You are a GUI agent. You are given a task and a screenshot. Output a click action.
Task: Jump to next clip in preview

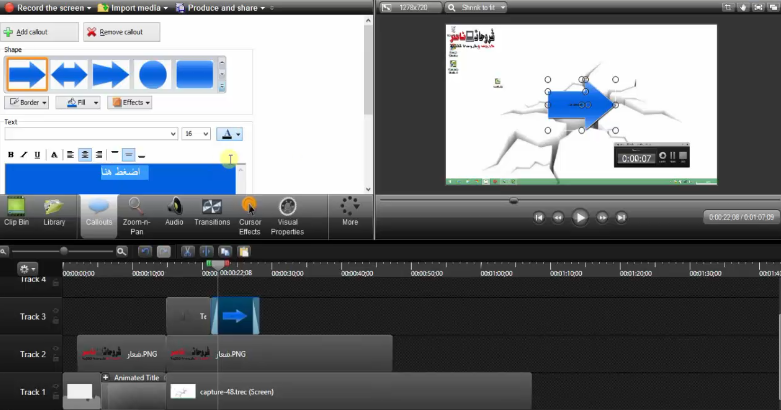621,217
